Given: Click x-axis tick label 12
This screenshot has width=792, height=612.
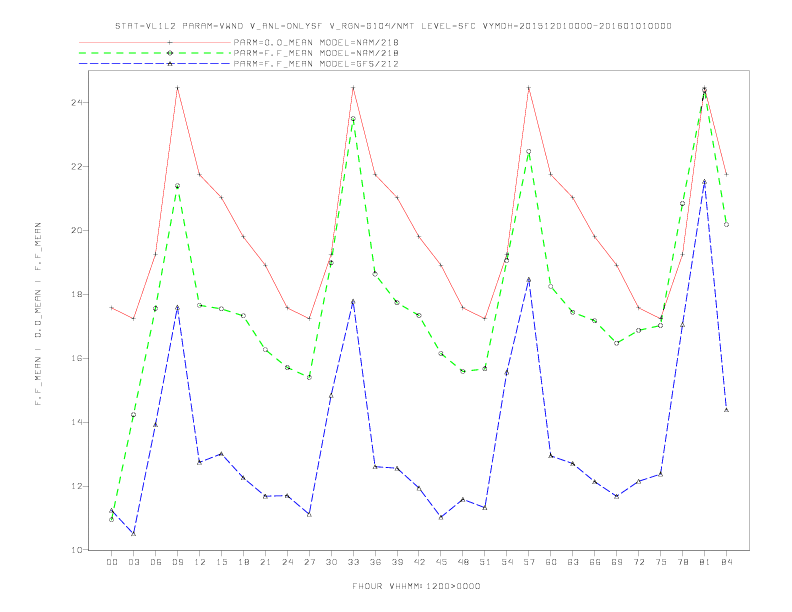Looking at the screenshot, I should [x=200, y=562].
